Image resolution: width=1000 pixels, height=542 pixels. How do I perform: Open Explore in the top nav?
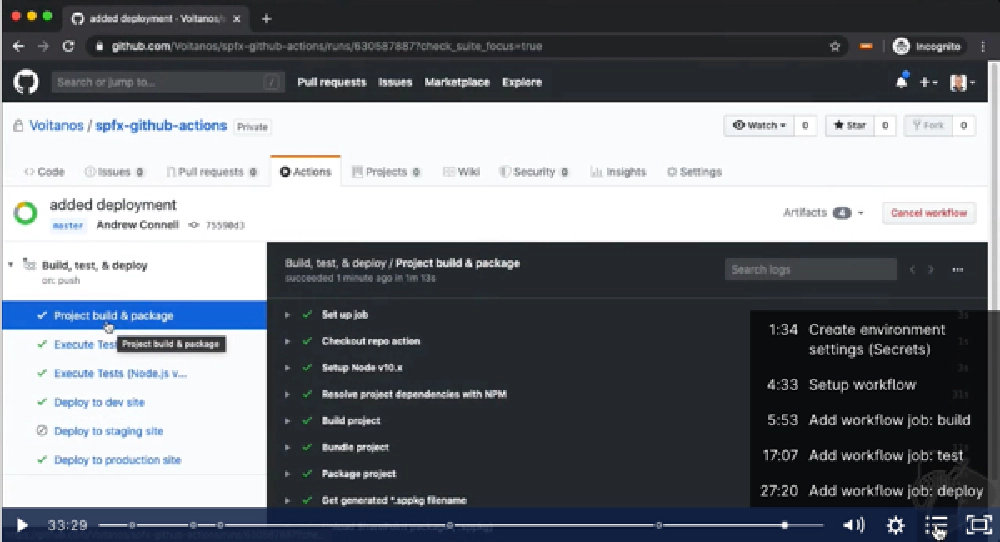point(522,82)
